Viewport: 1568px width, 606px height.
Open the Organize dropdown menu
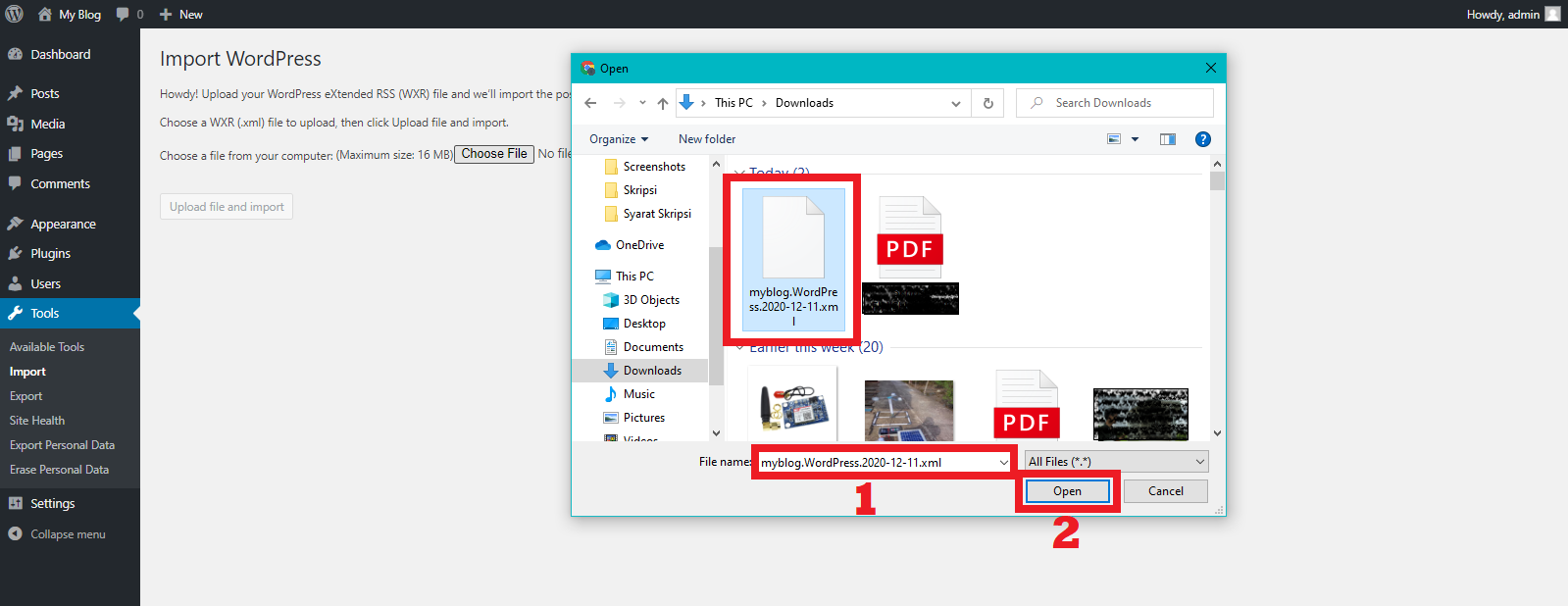pos(619,139)
